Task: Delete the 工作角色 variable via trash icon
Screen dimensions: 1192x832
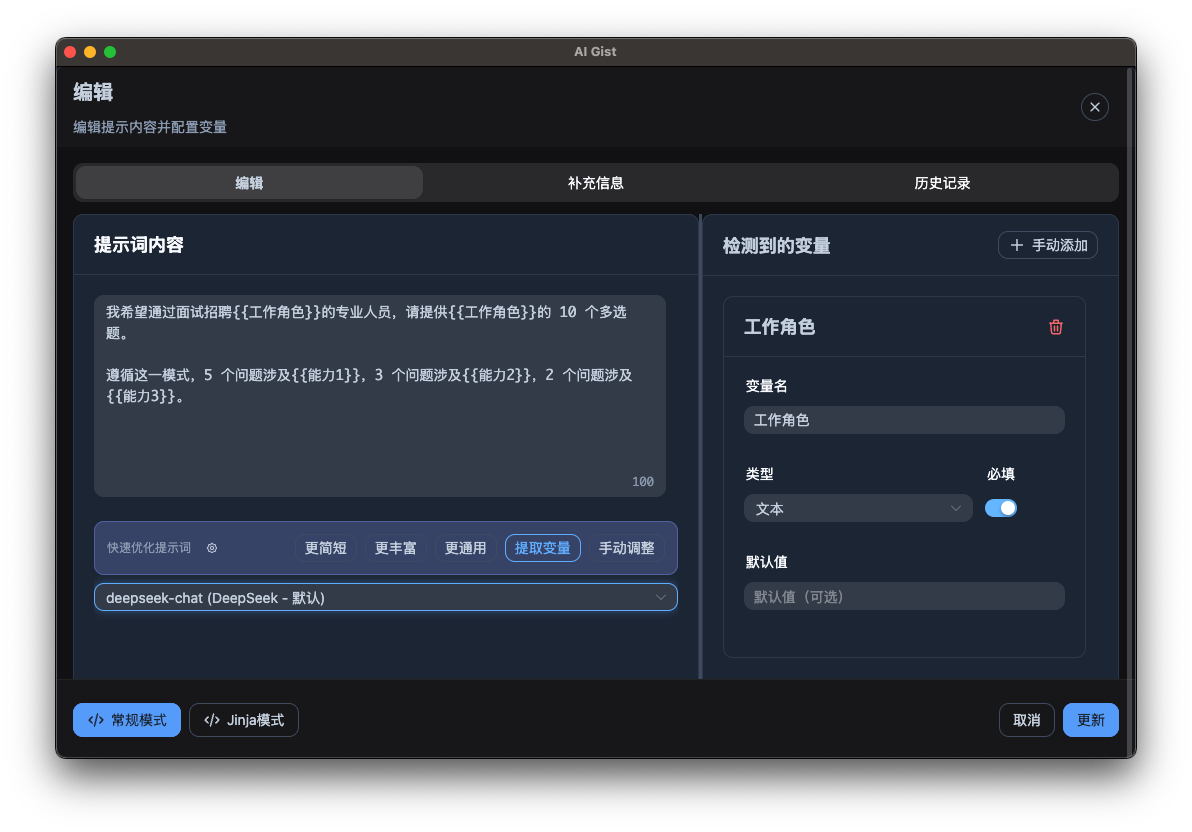Action: [1056, 327]
